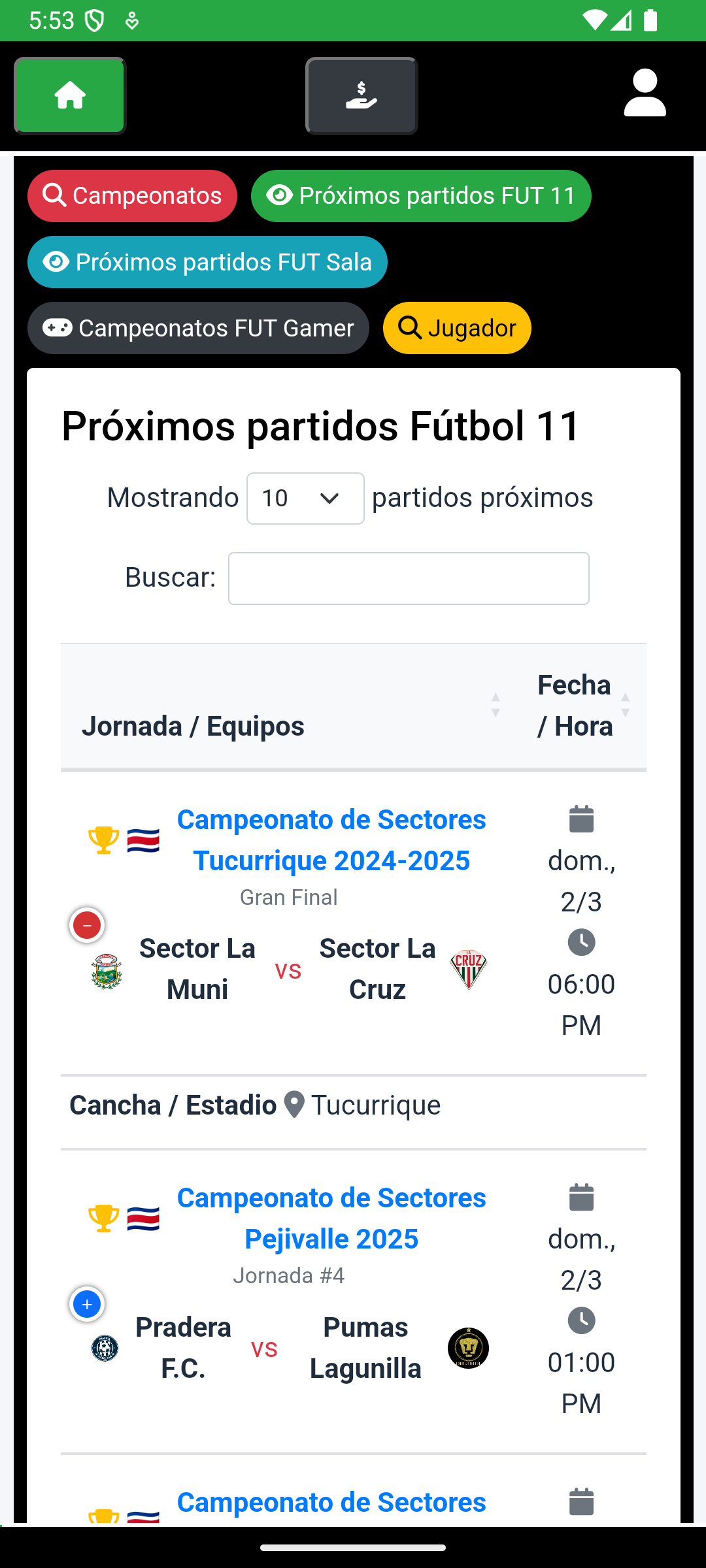This screenshot has height=1568, width=706.
Task: Open the hand-holding-dollar donation icon
Action: 361,96
